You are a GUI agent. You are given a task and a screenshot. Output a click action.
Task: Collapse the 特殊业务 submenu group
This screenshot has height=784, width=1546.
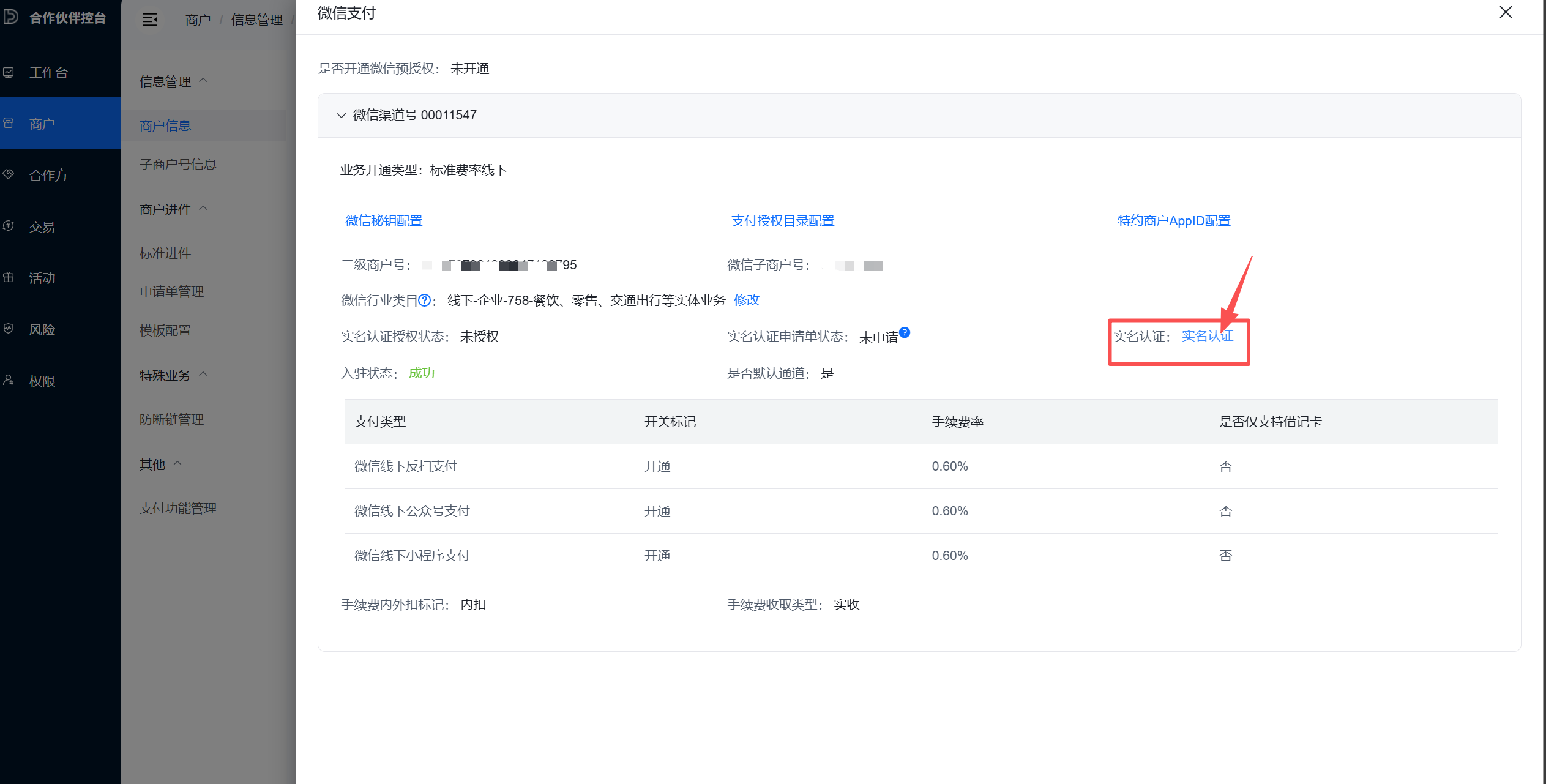[x=174, y=375]
